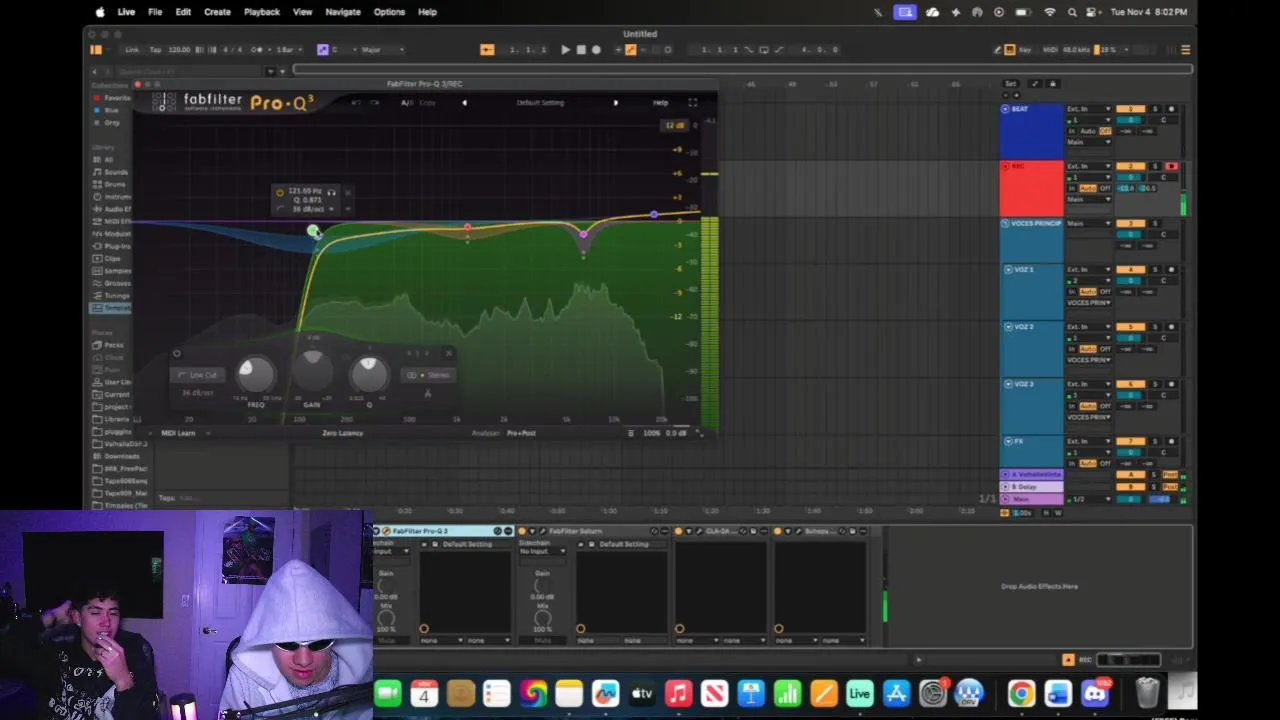Viewport: 1280px width, 720px height.
Task: Click the Play button in Ableton transport
Action: pyautogui.click(x=566, y=50)
